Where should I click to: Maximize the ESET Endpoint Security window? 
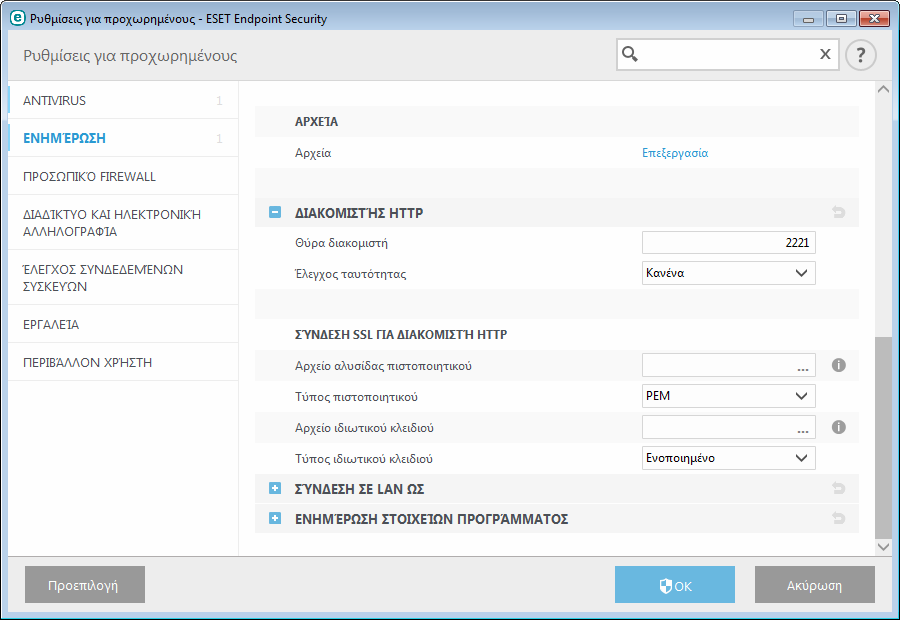(841, 19)
